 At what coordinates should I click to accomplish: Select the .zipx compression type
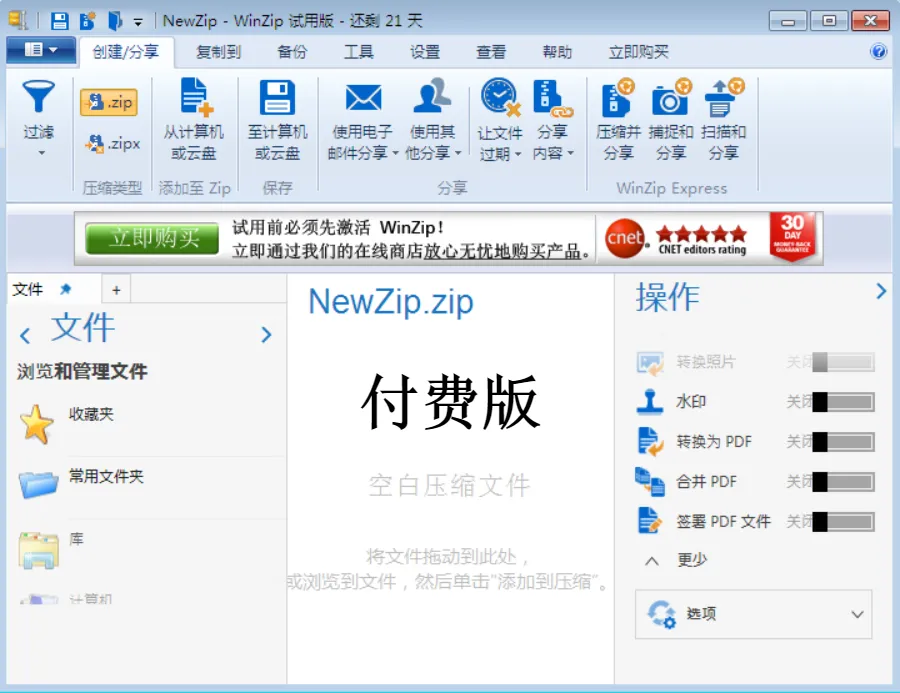112,143
